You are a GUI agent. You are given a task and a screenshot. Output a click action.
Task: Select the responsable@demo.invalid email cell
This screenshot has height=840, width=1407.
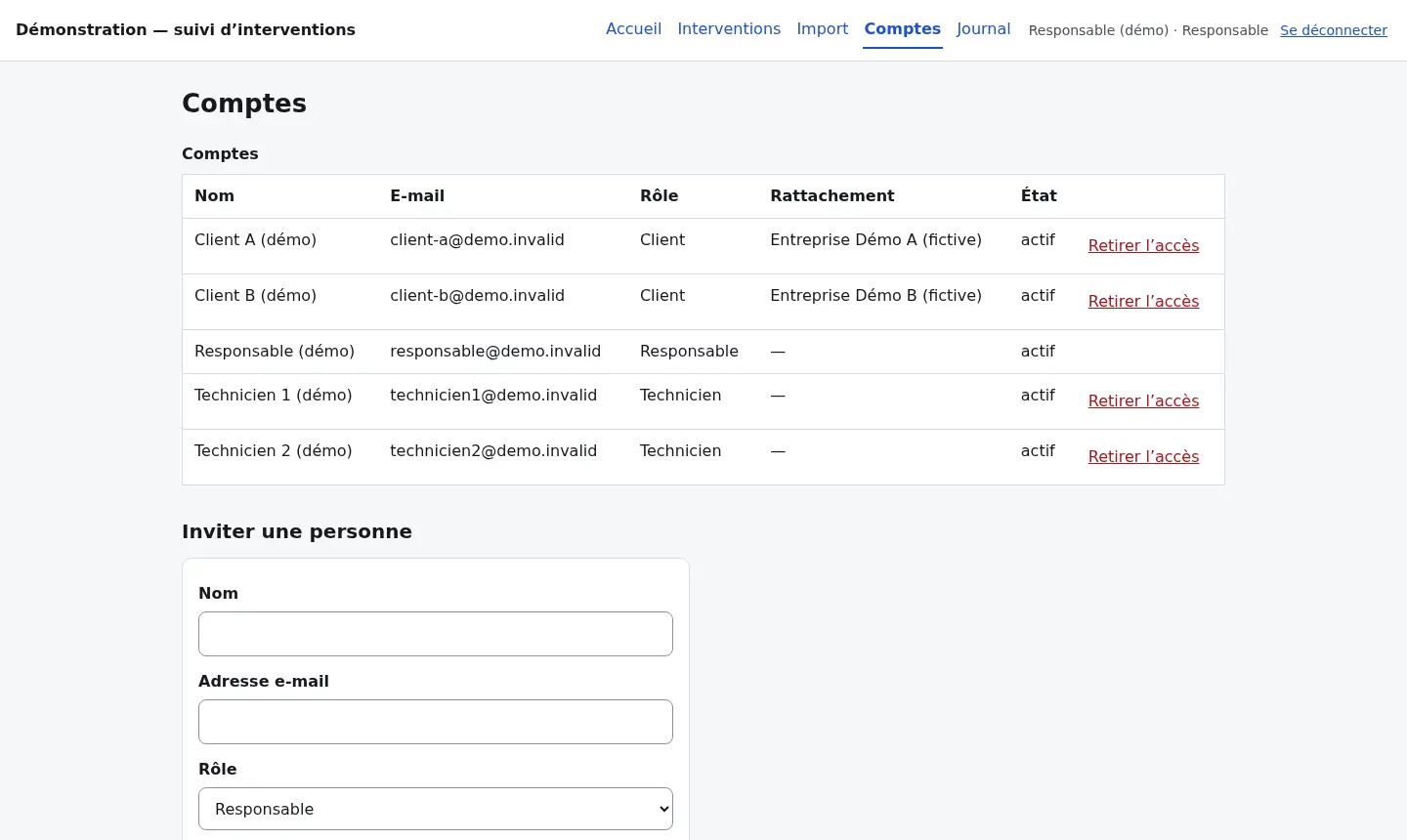tap(495, 351)
